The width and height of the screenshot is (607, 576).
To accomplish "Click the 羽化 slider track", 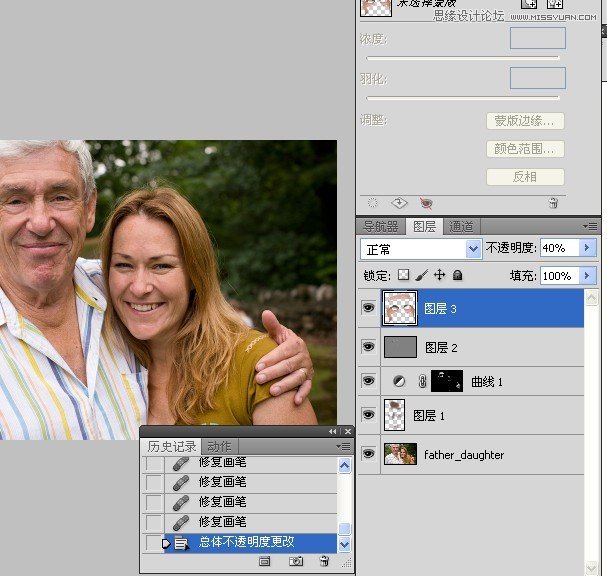I will [463, 98].
